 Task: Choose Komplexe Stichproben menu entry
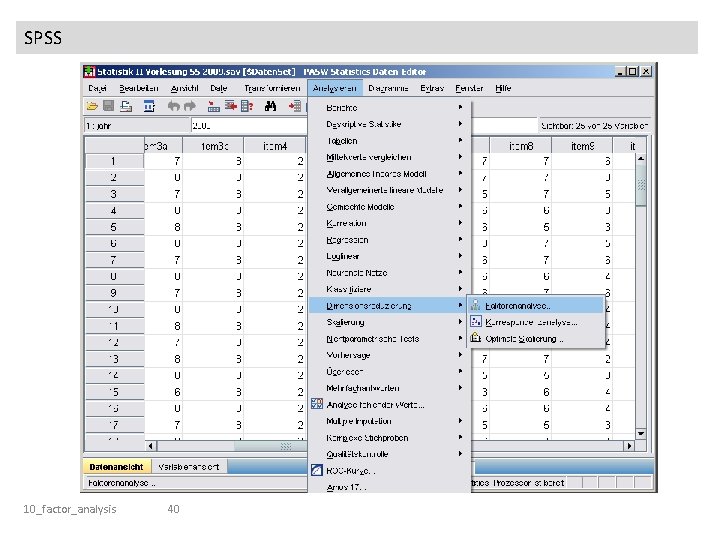tap(389, 438)
